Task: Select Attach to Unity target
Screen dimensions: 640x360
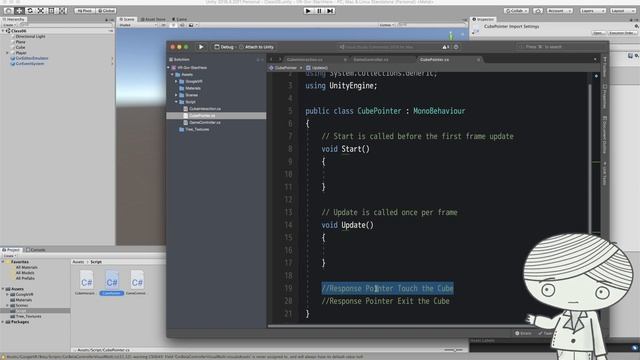Action: tap(256, 47)
